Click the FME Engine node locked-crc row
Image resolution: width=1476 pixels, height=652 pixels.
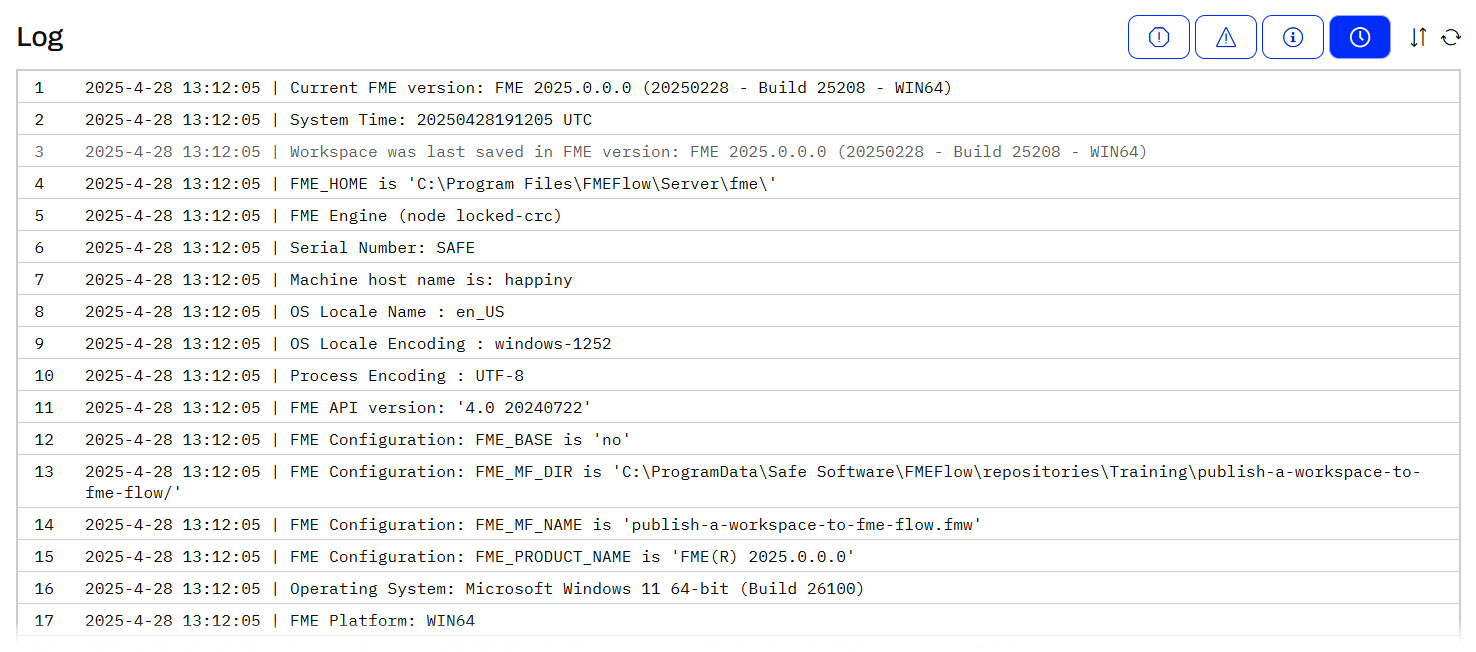coord(426,216)
